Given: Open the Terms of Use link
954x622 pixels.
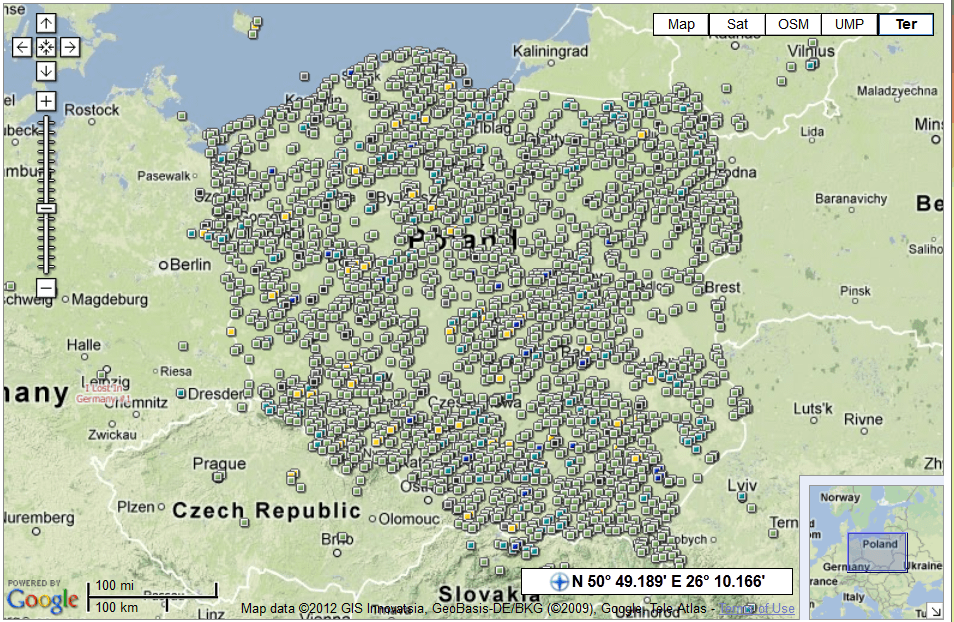Looking at the screenshot, I should [757, 609].
